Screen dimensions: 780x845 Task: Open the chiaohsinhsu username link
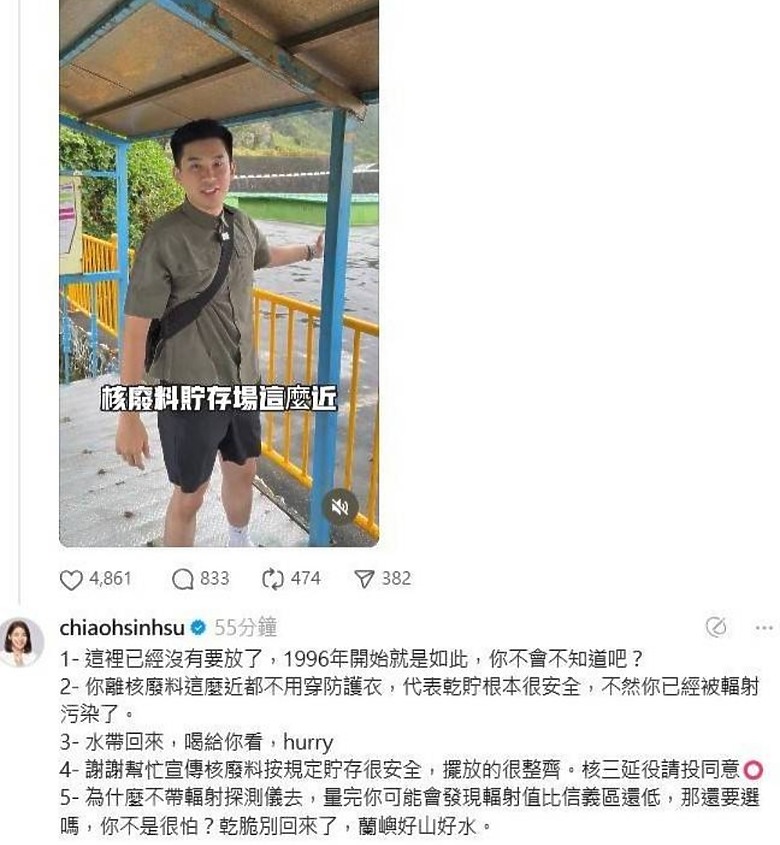click(x=122, y=628)
